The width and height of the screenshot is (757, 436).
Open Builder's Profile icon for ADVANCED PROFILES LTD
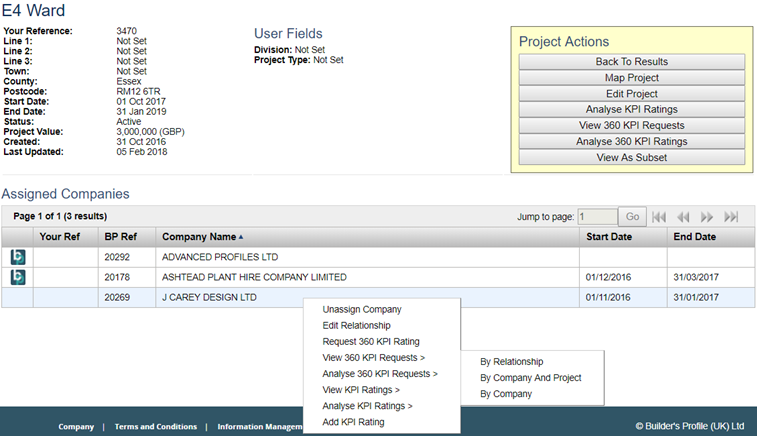point(18,257)
